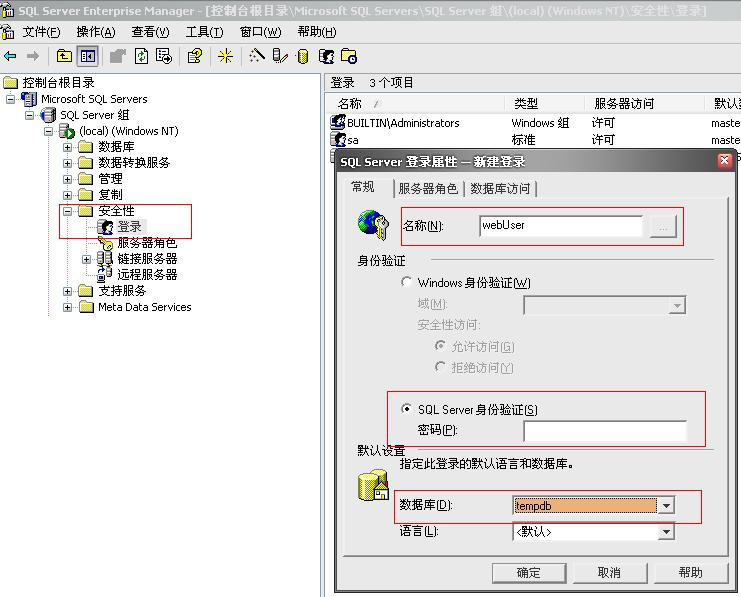The height and width of the screenshot is (597, 741).
Task: Run a wizard via the wand icon
Action: coord(257,56)
